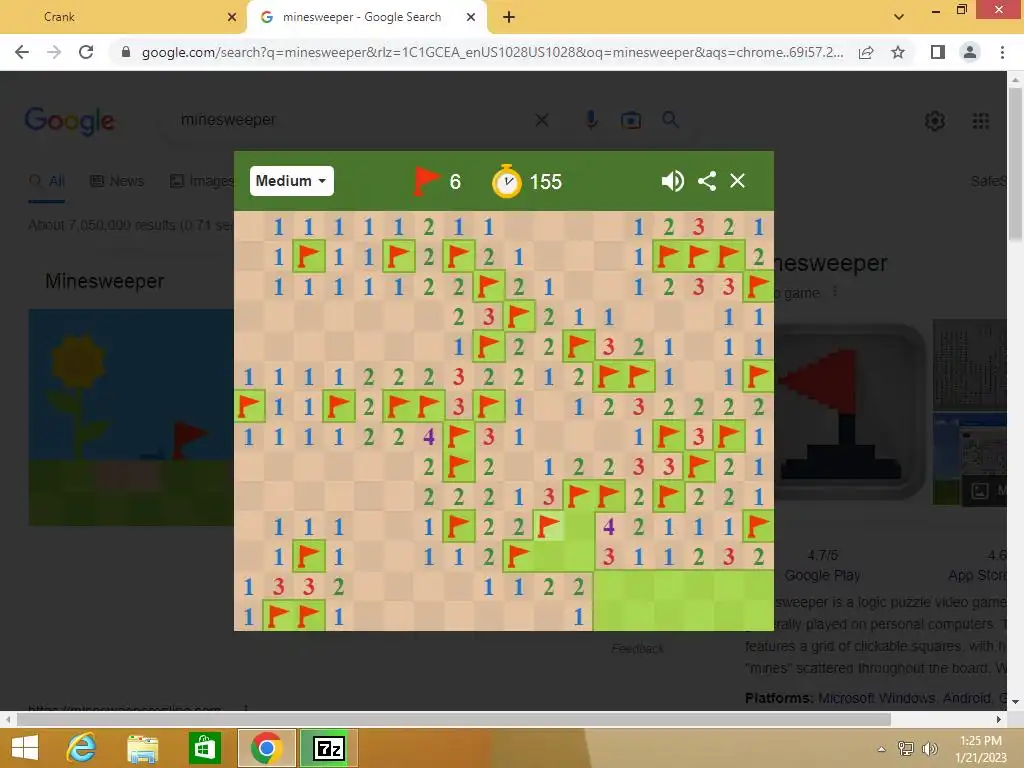Click the flag counter icon

point(426,181)
